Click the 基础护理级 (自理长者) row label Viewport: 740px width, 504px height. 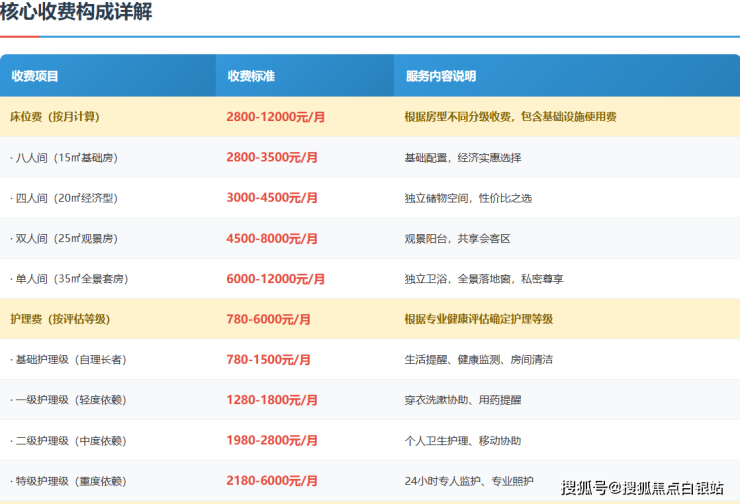tap(68, 360)
